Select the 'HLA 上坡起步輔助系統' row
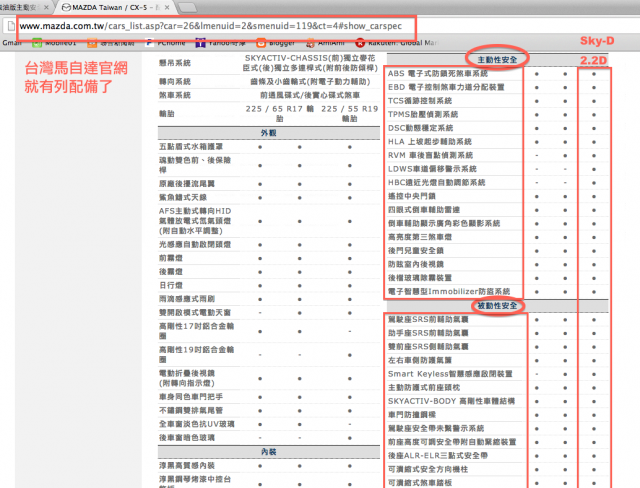 point(497,142)
